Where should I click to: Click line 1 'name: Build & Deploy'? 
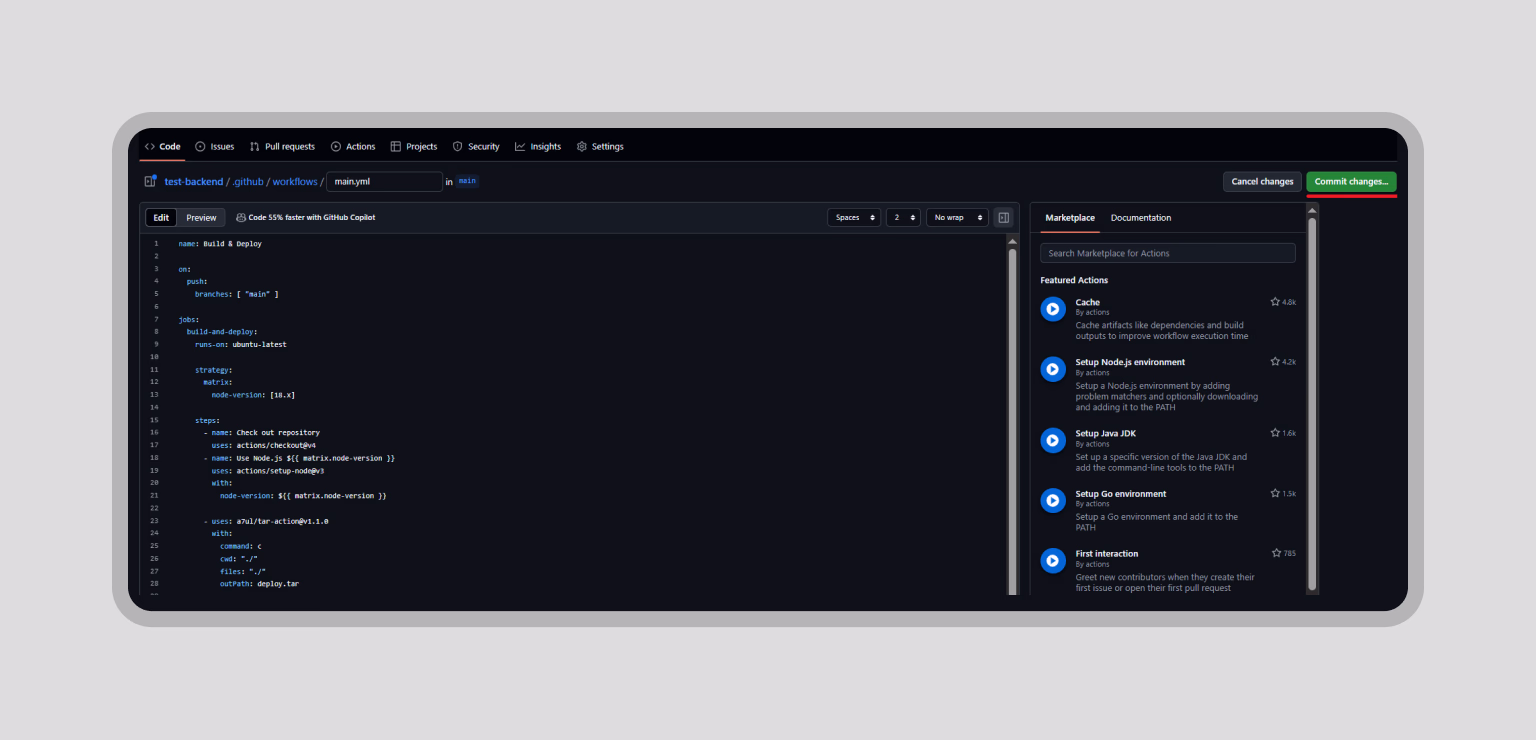click(x=220, y=243)
